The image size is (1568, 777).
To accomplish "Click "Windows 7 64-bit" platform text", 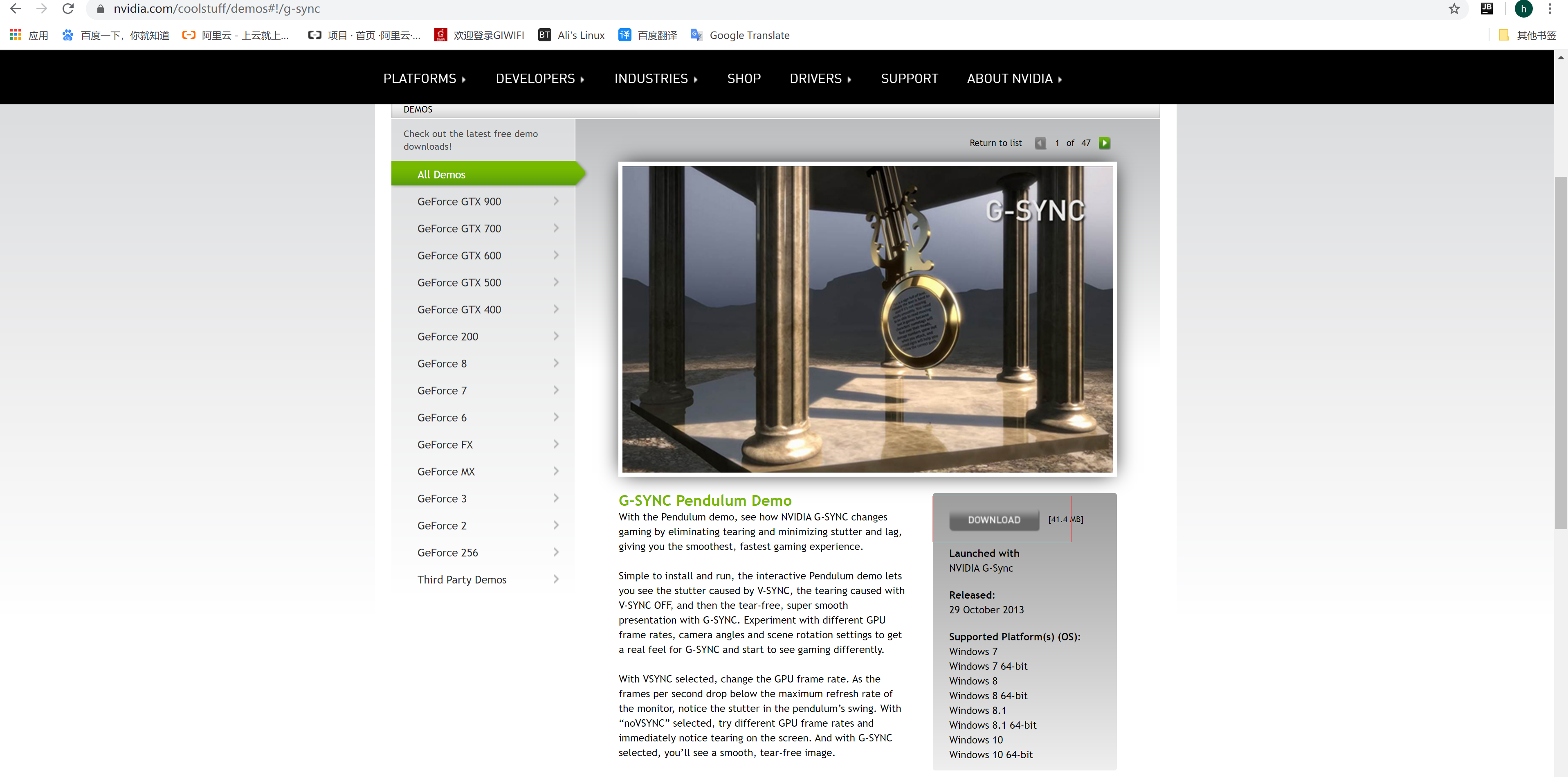I will point(988,666).
